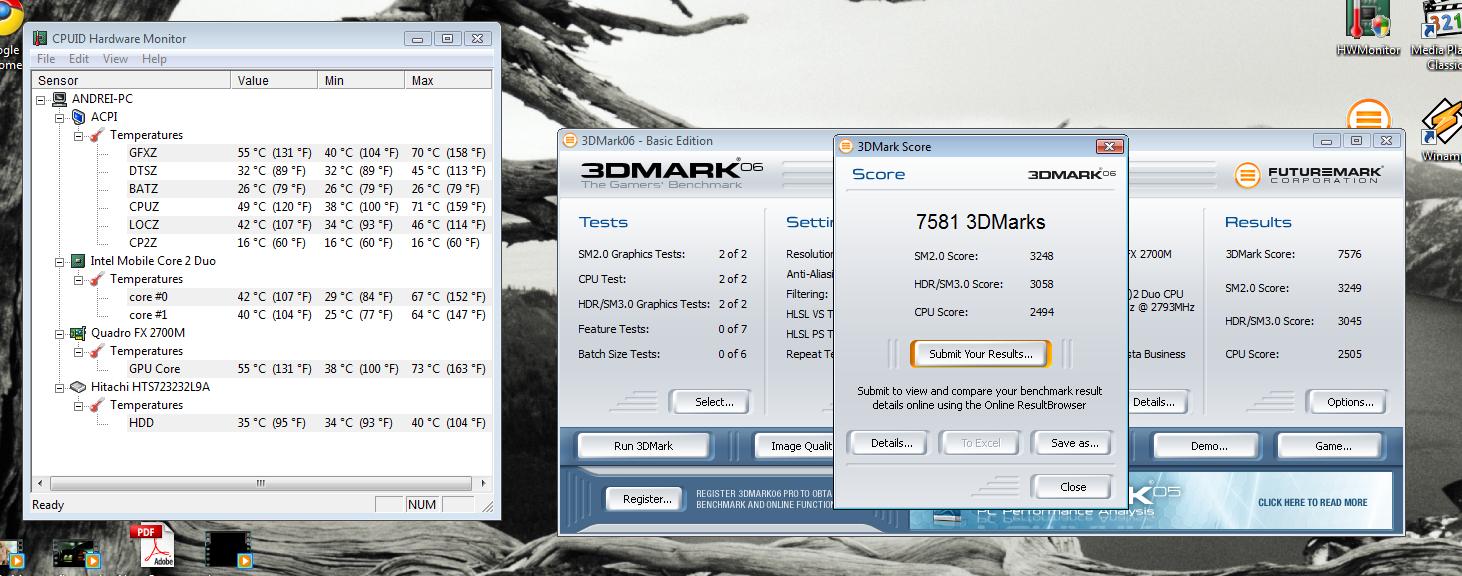
Task: Collapse Temperatures under Intel Mobile Core 2 Duo
Action: [79, 279]
